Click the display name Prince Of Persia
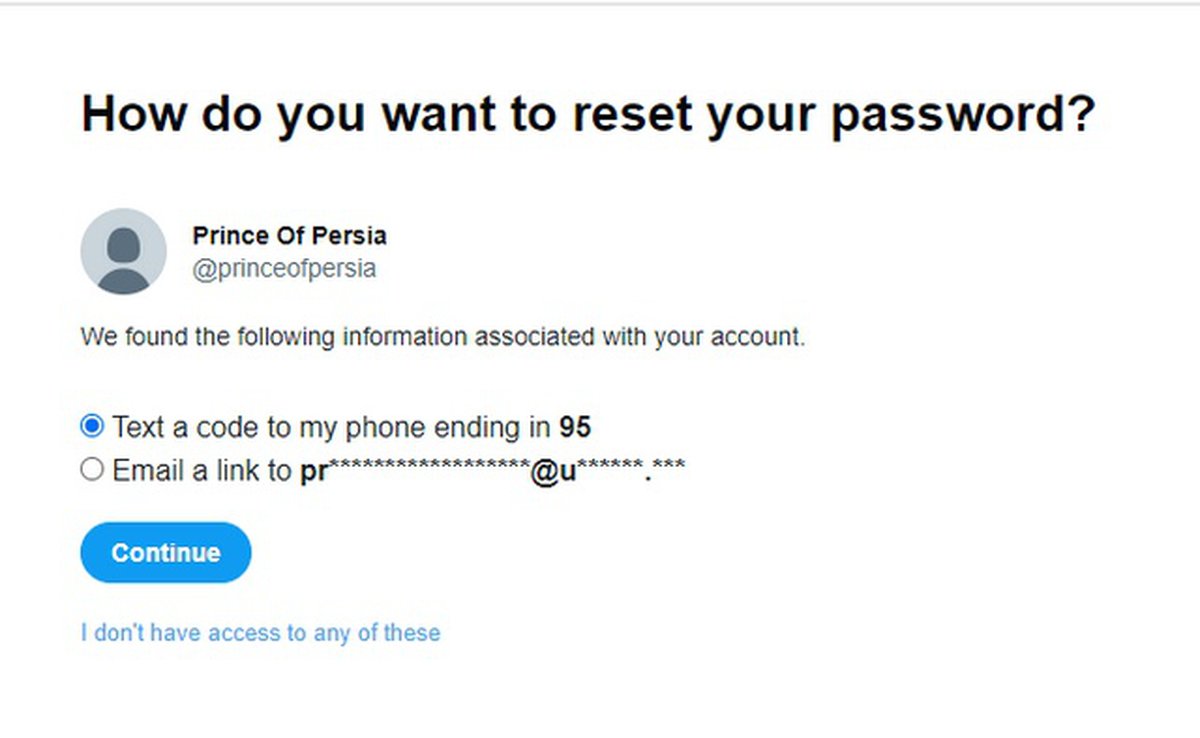The width and height of the screenshot is (1200, 738). [289, 236]
